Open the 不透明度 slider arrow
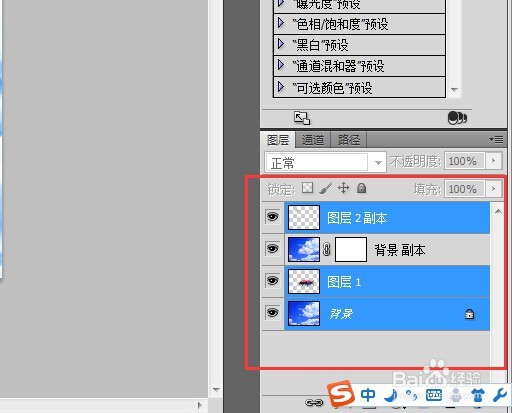 tap(494, 161)
